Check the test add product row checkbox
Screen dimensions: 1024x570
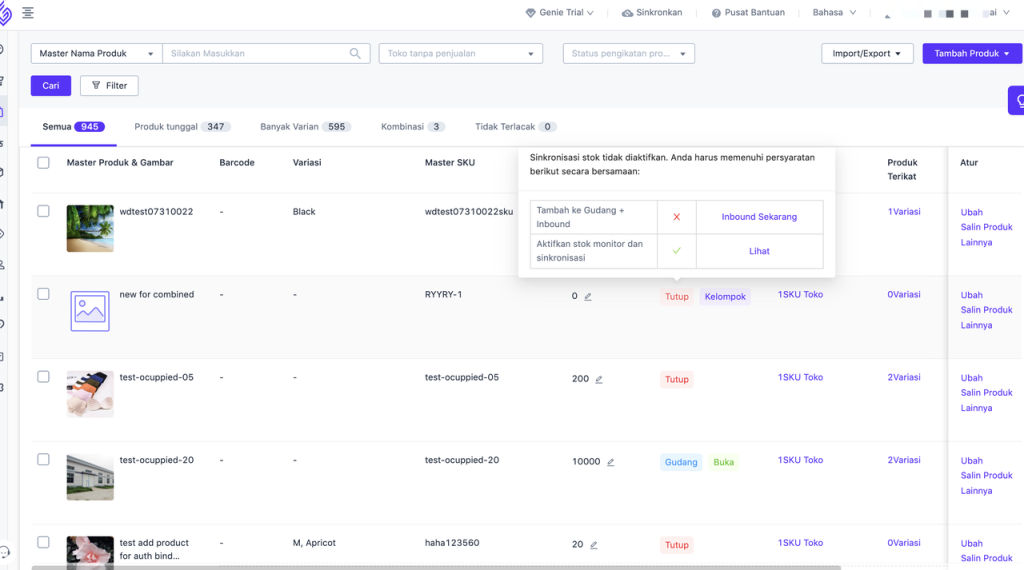tap(43, 542)
